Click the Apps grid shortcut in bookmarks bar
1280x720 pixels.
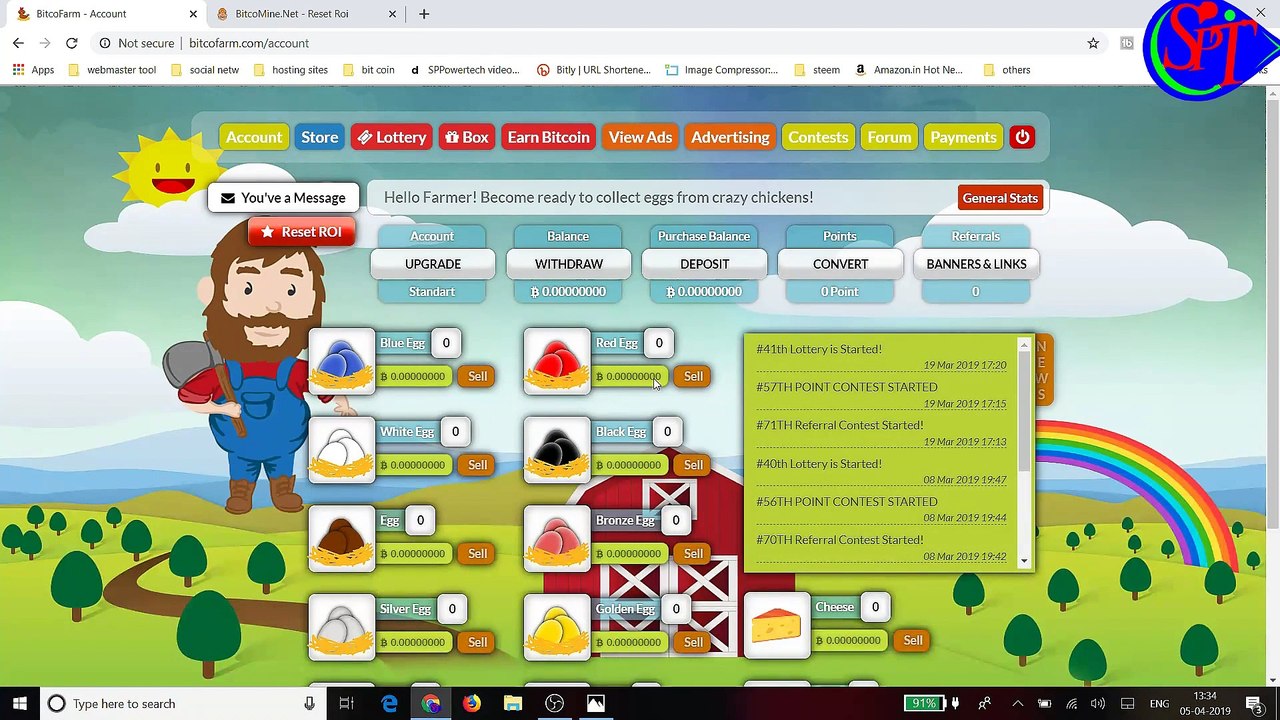[x=34, y=70]
